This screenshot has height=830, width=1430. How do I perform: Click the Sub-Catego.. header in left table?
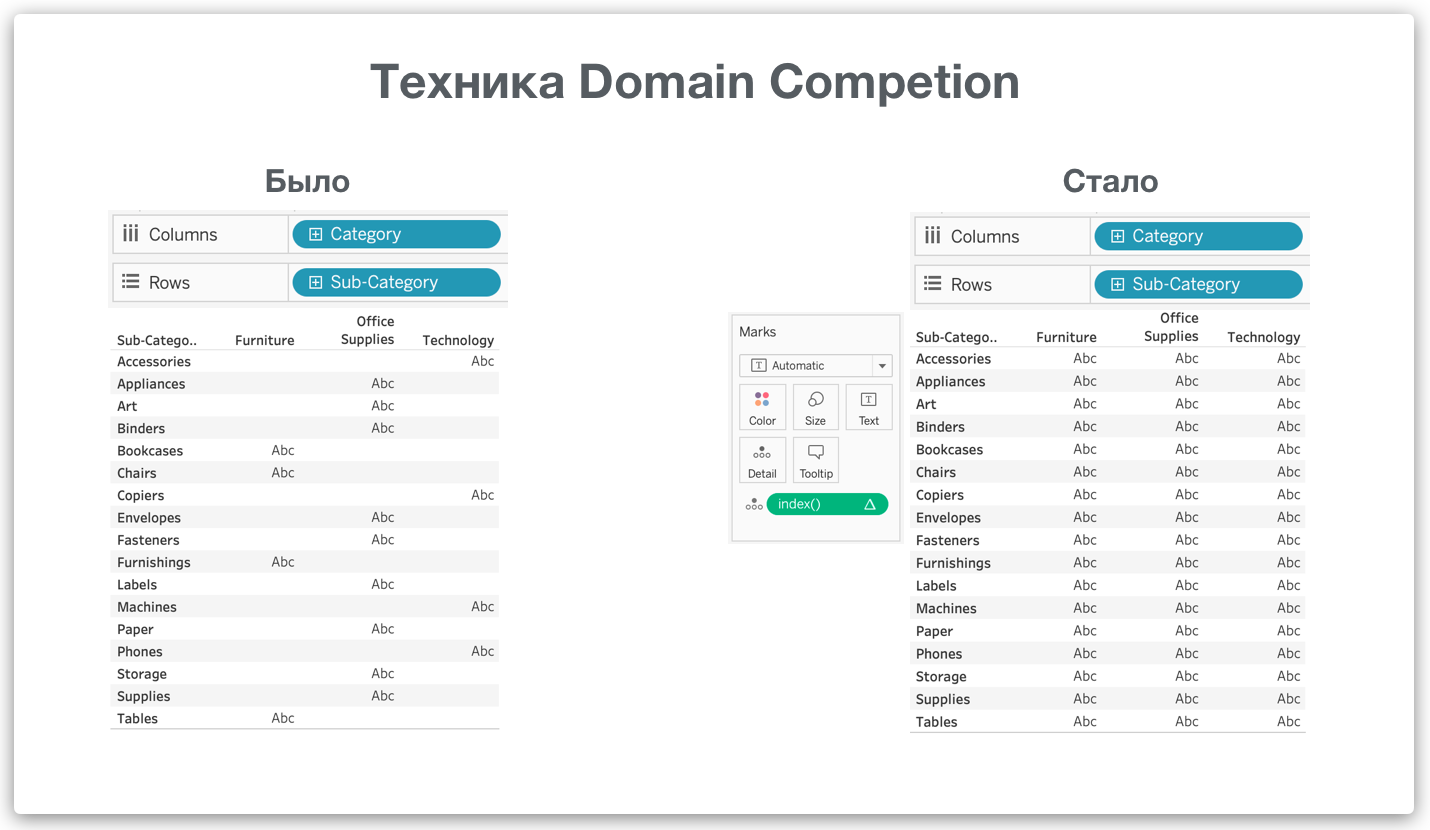point(157,340)
